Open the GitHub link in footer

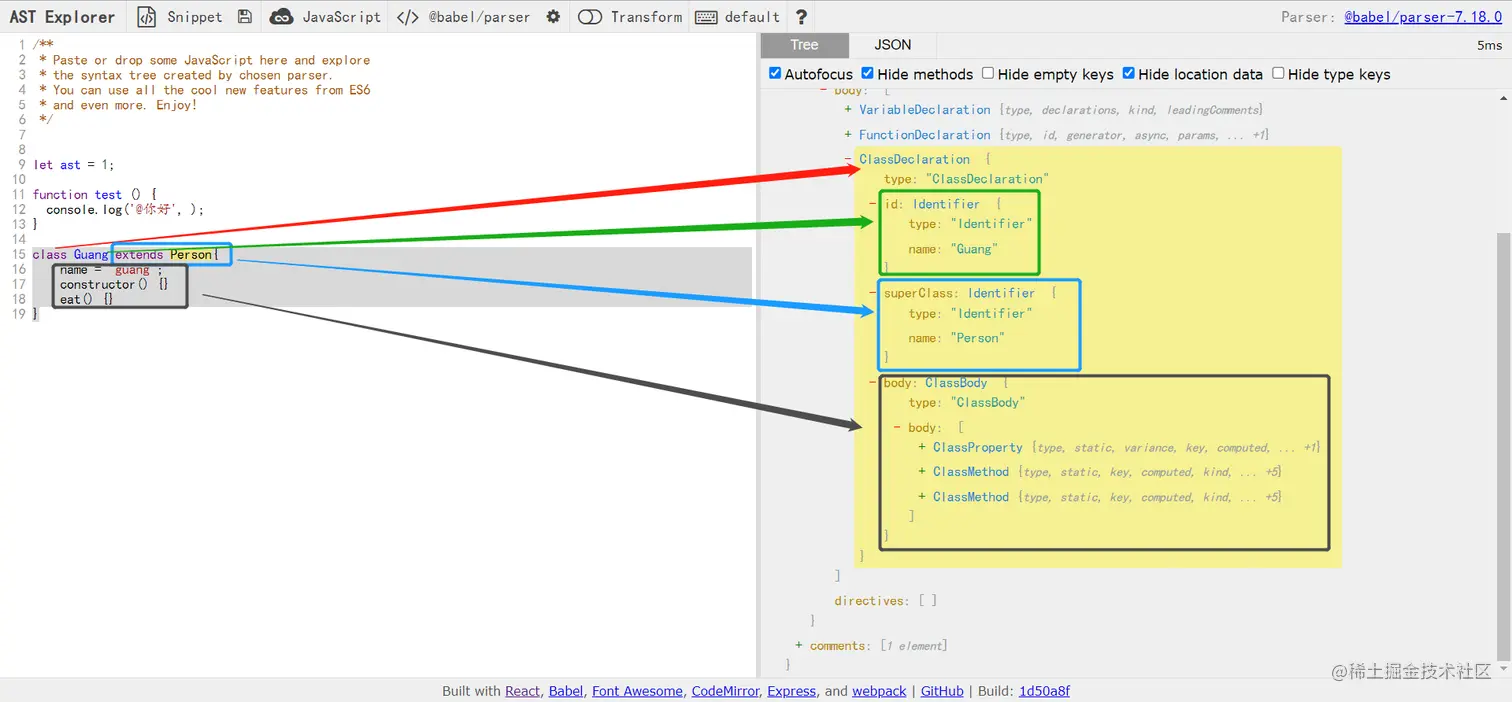pos(942,691)
